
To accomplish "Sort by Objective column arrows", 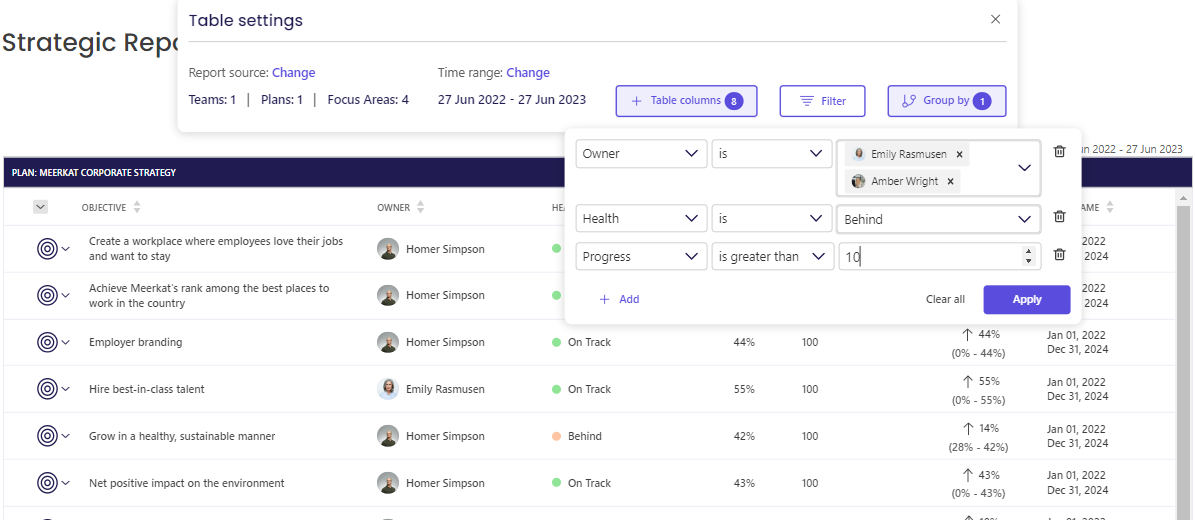I will click(x=137, y=207).
